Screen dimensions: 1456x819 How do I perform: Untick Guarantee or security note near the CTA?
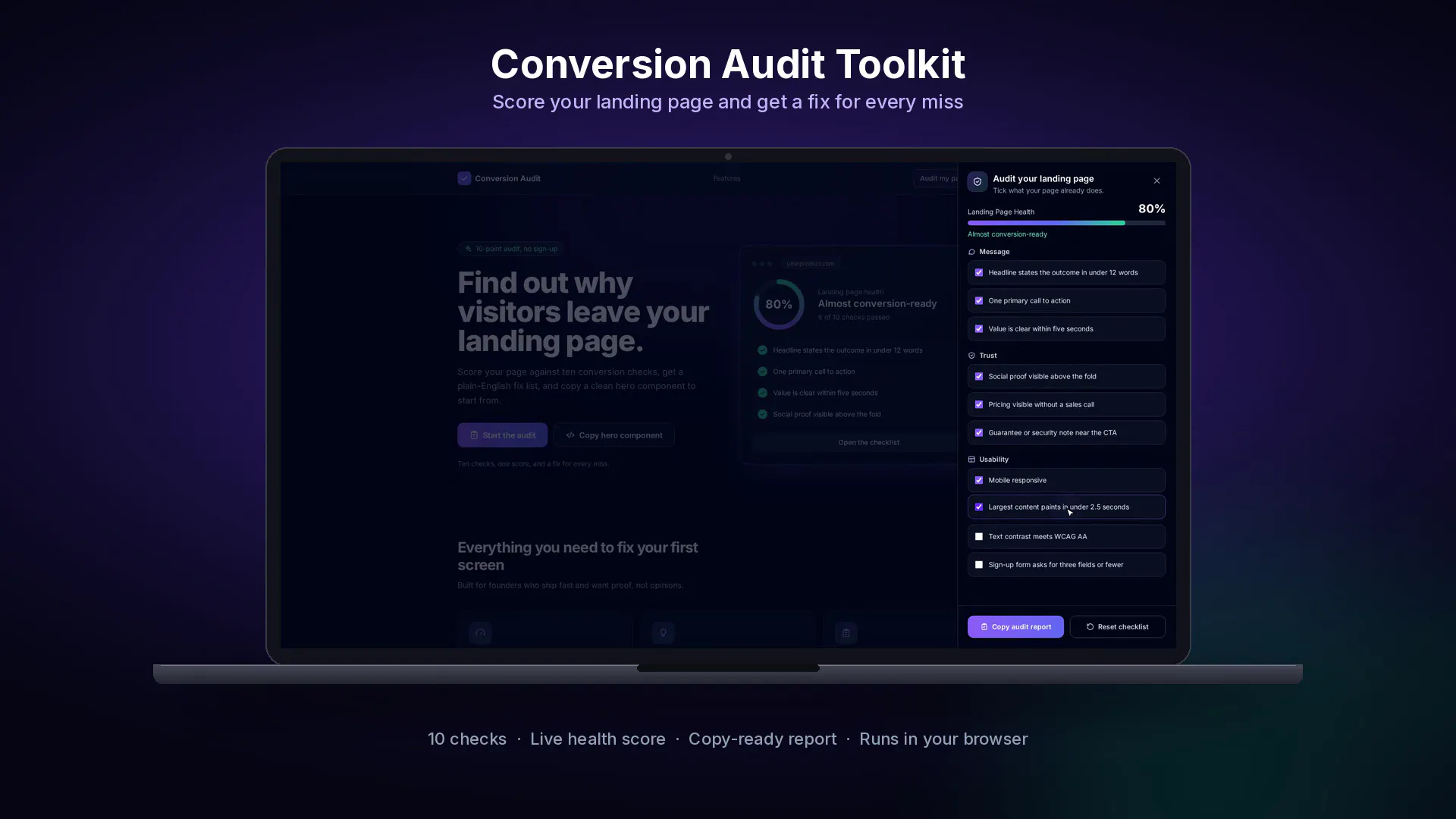click(979, 433)
